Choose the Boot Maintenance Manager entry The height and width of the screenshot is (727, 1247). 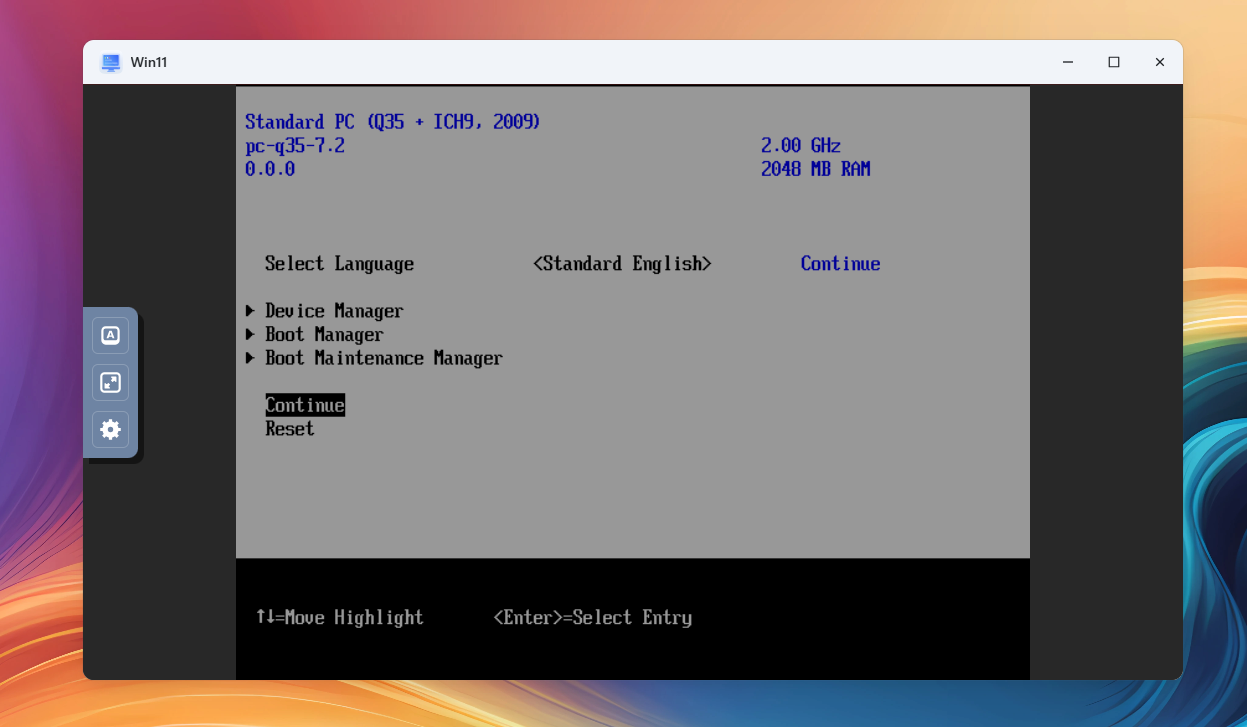(x=383, y=358)
